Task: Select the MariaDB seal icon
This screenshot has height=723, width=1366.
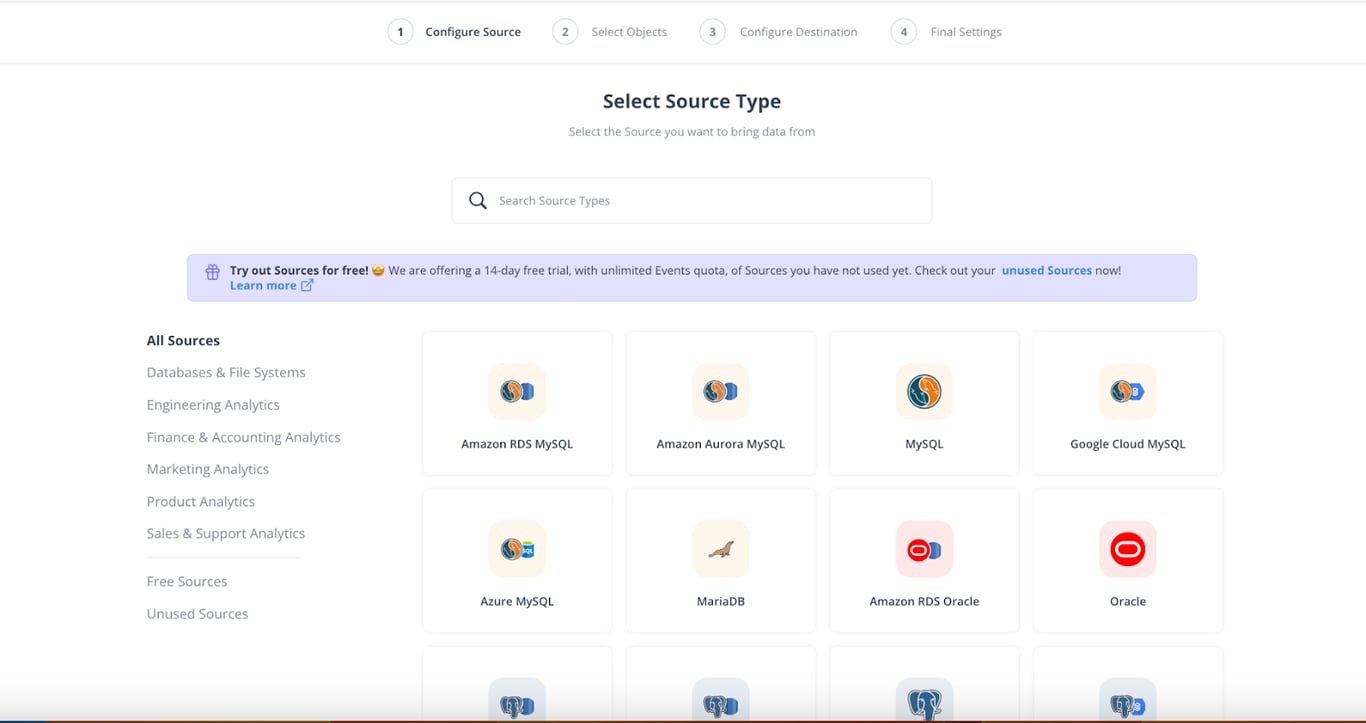Action: tap(720, 549)
